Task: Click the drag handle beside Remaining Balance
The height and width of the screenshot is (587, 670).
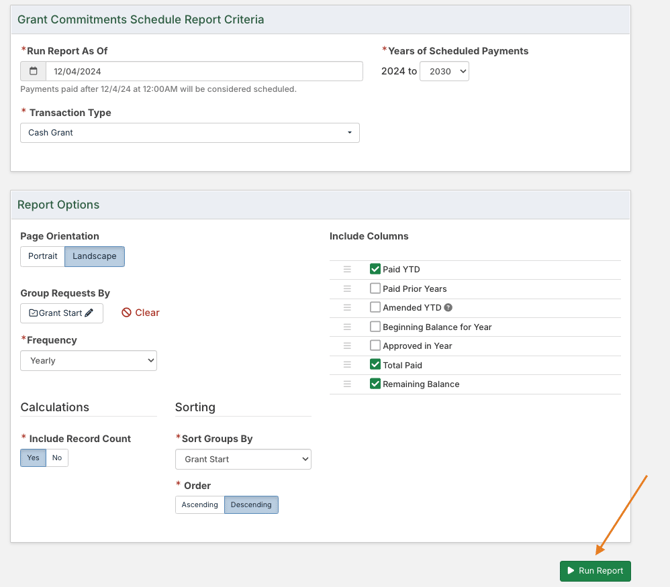Action: pyautogui.click(x=347, y=384)
